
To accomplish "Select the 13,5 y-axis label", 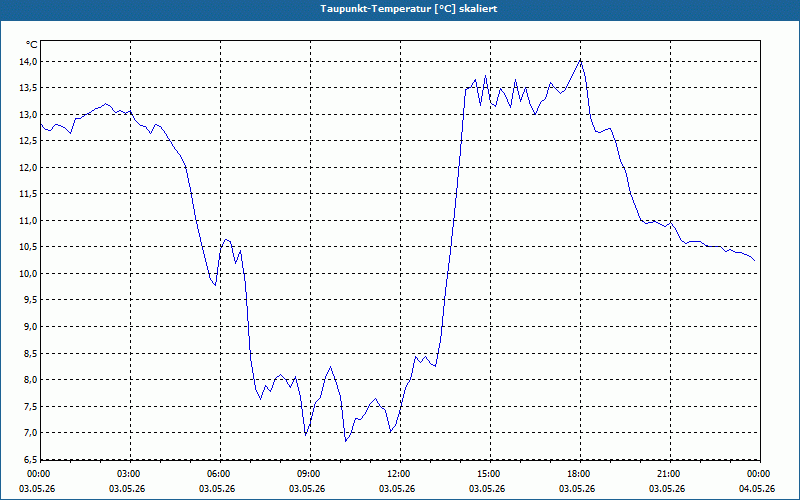I will coord(28,88).
